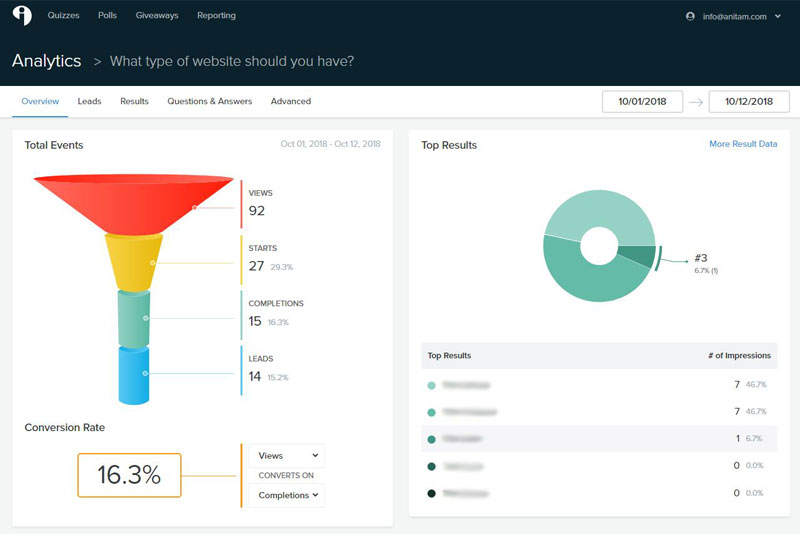
Task: Open the Advanced tab
Action: (x=291, y=101)
